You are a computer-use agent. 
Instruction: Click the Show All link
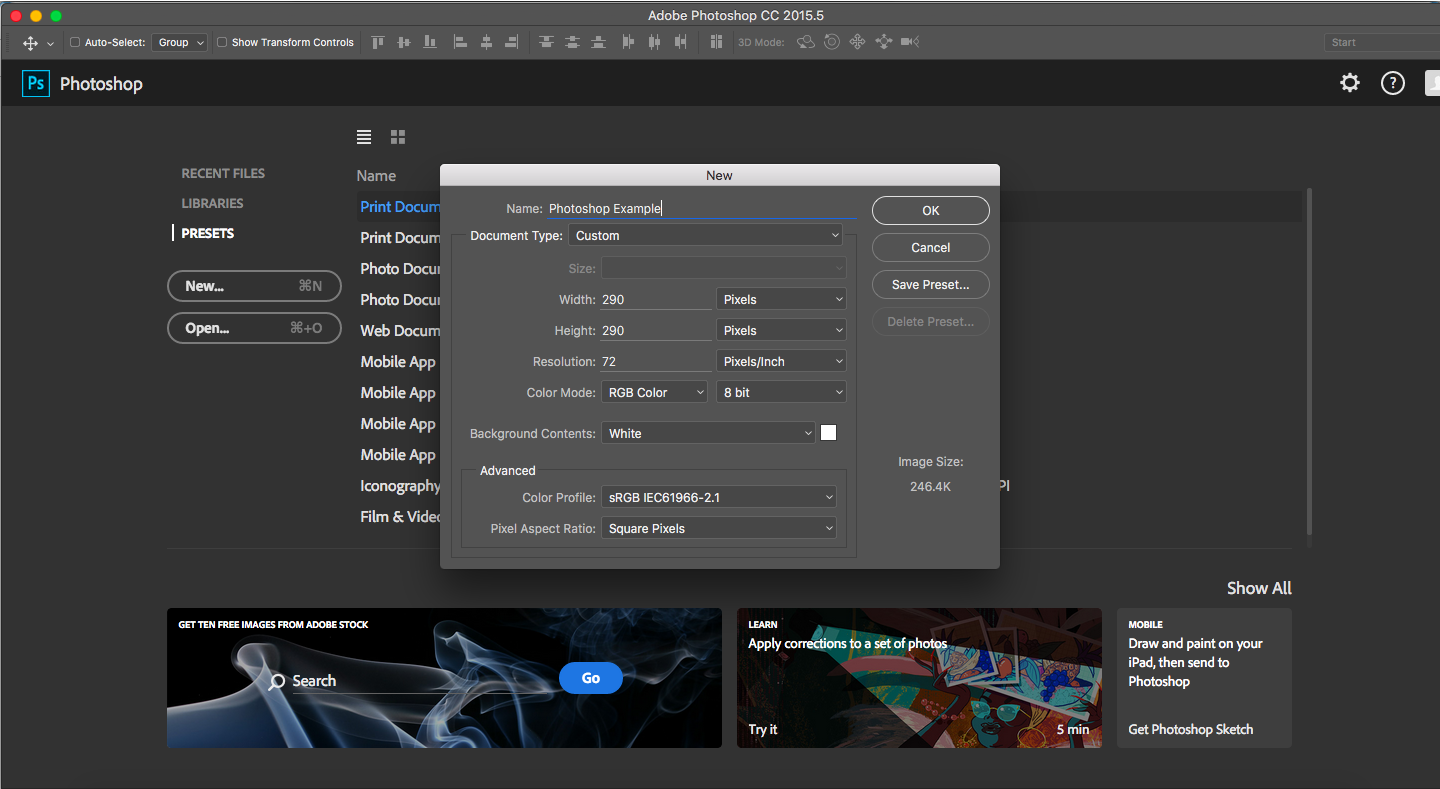click(x=1259, y=588)
